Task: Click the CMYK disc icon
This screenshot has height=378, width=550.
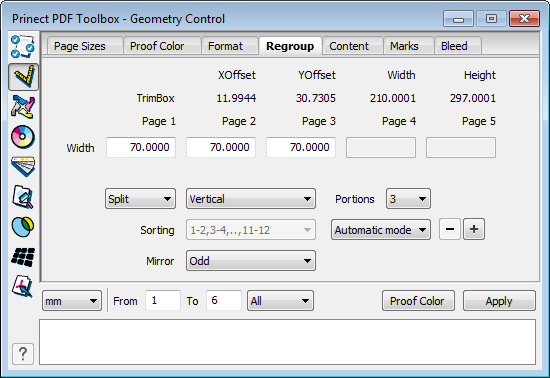Action: point(23,136)
